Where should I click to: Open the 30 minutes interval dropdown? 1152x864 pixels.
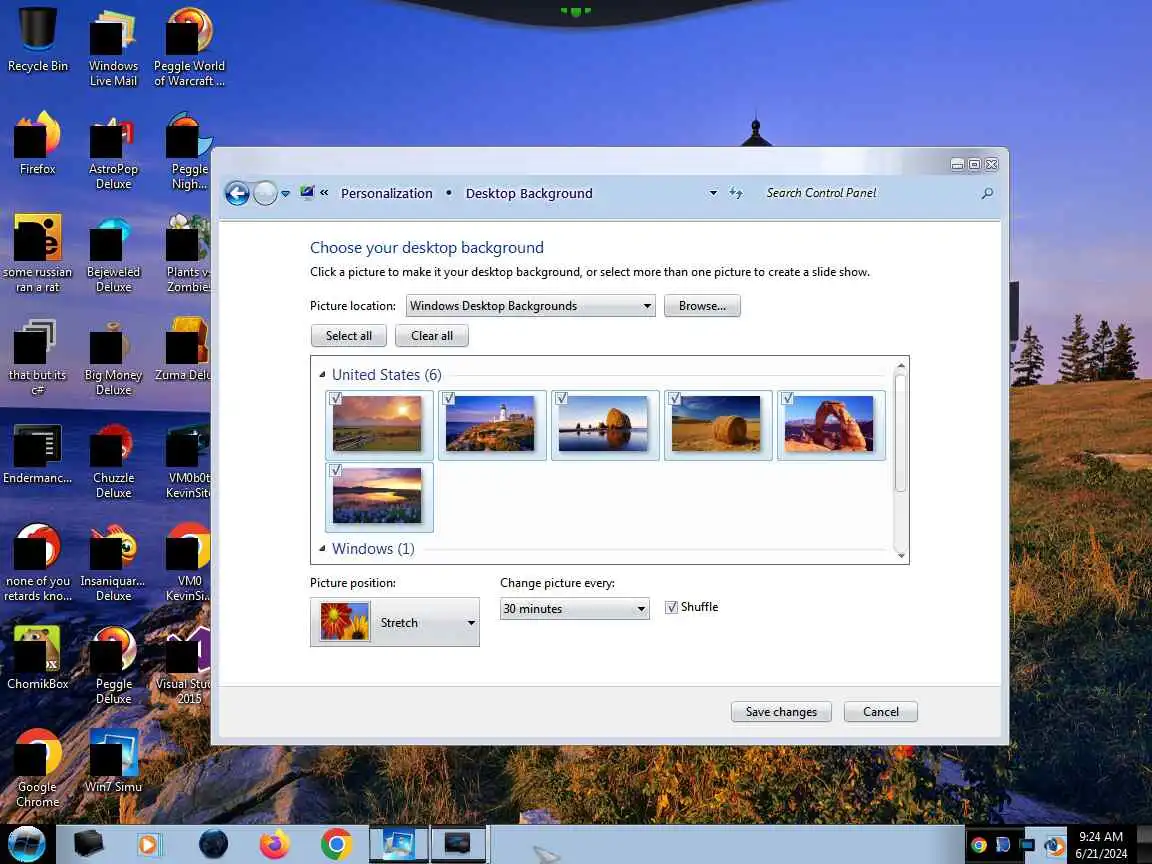click(x=575, y=608)
